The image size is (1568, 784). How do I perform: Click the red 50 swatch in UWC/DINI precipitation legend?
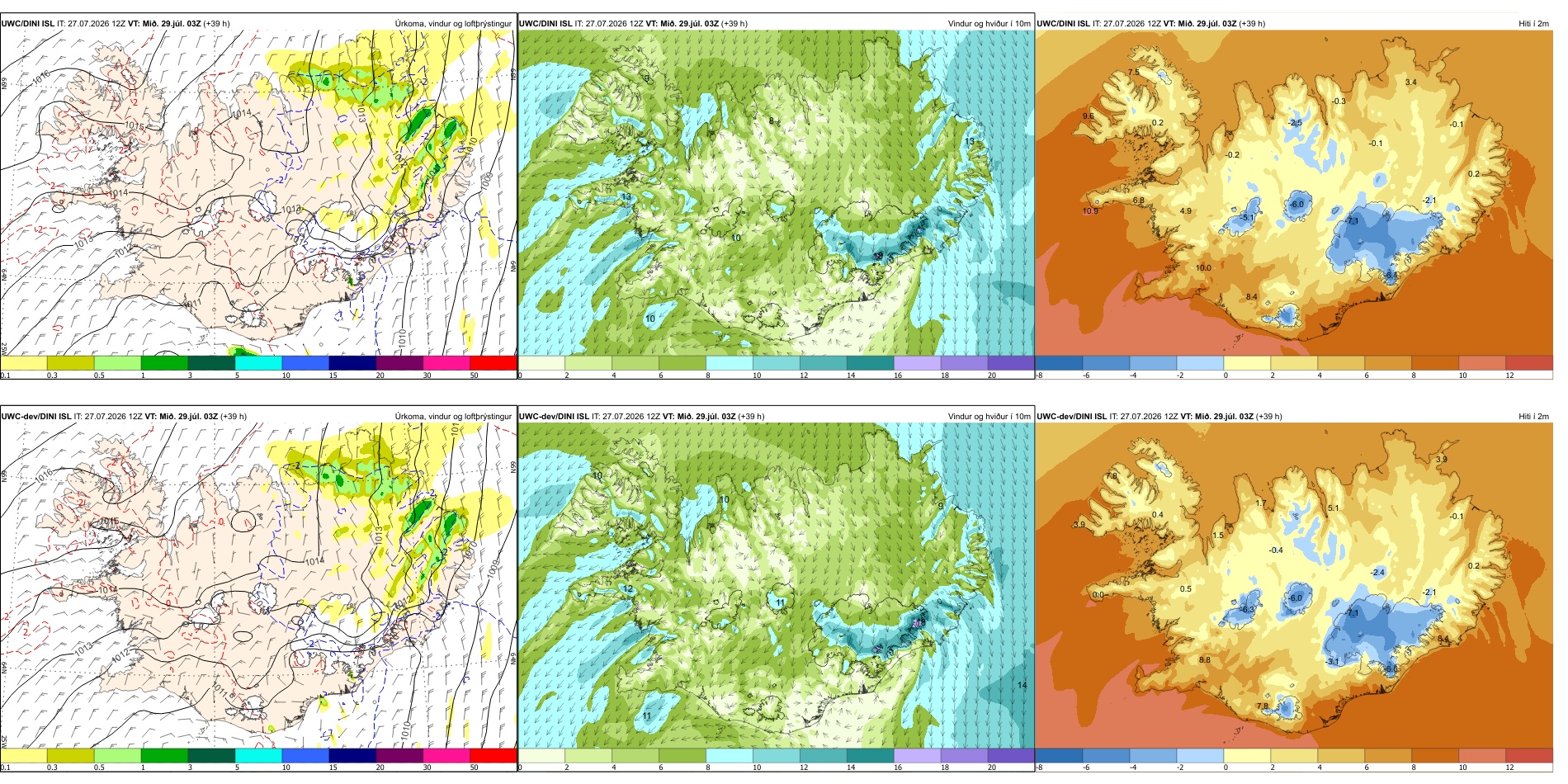[x=494, y=362]
